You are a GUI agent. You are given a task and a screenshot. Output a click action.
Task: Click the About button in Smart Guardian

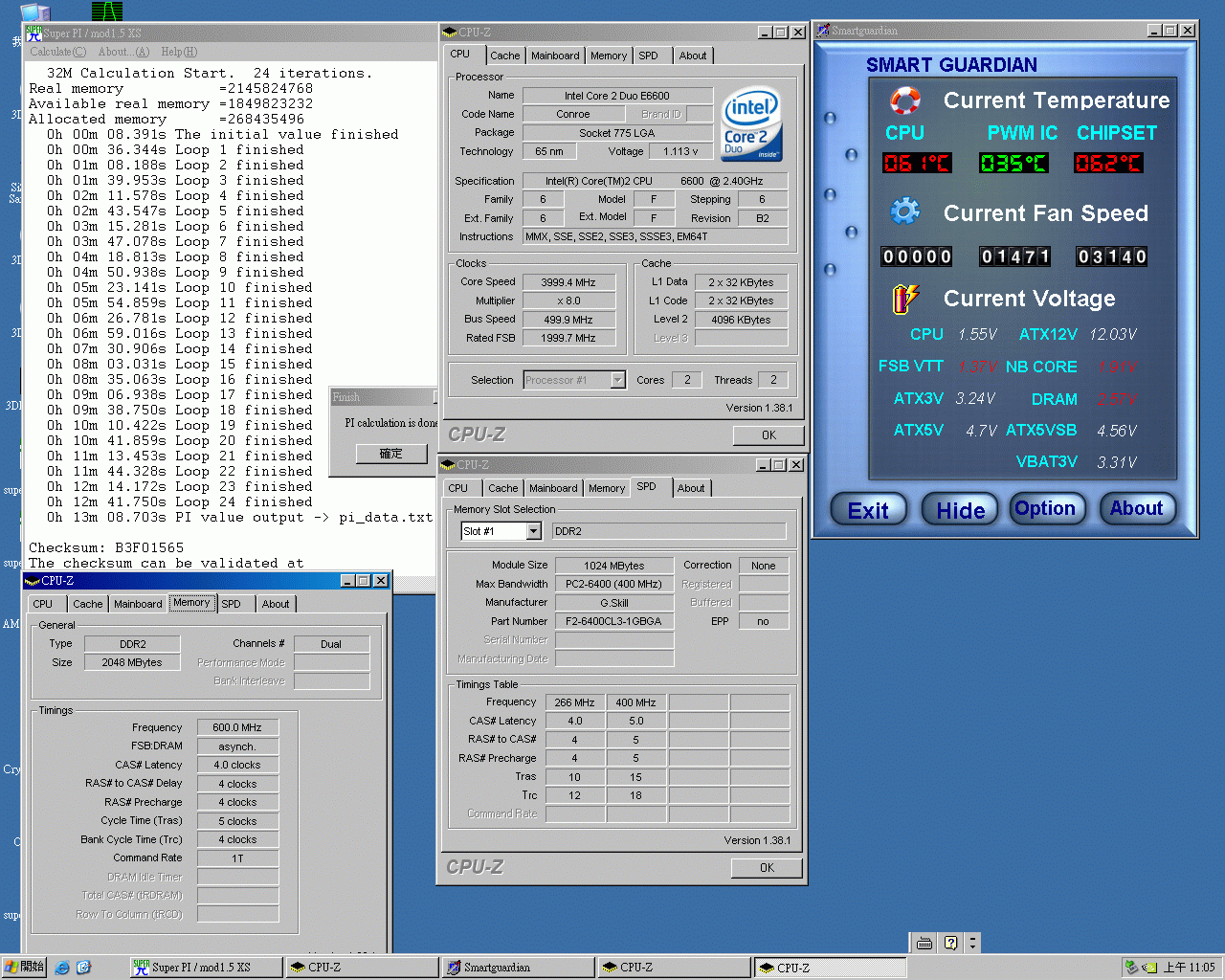1137,508
